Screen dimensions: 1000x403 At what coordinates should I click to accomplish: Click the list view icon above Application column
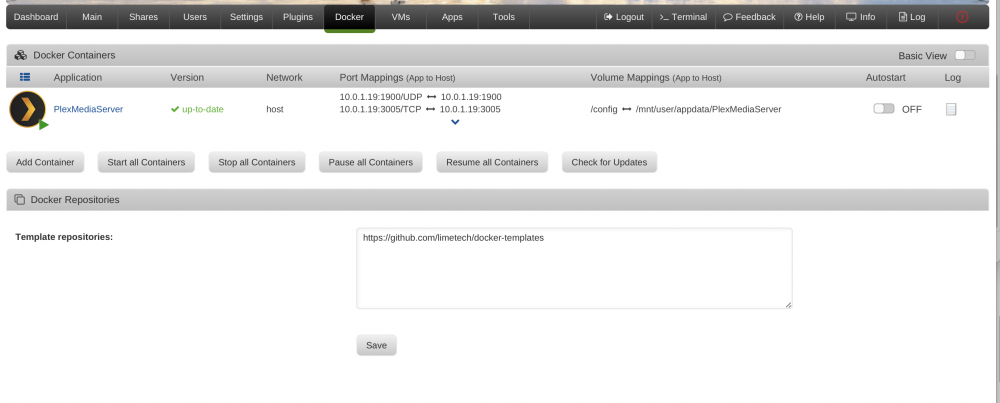click(x=25, y=77)
